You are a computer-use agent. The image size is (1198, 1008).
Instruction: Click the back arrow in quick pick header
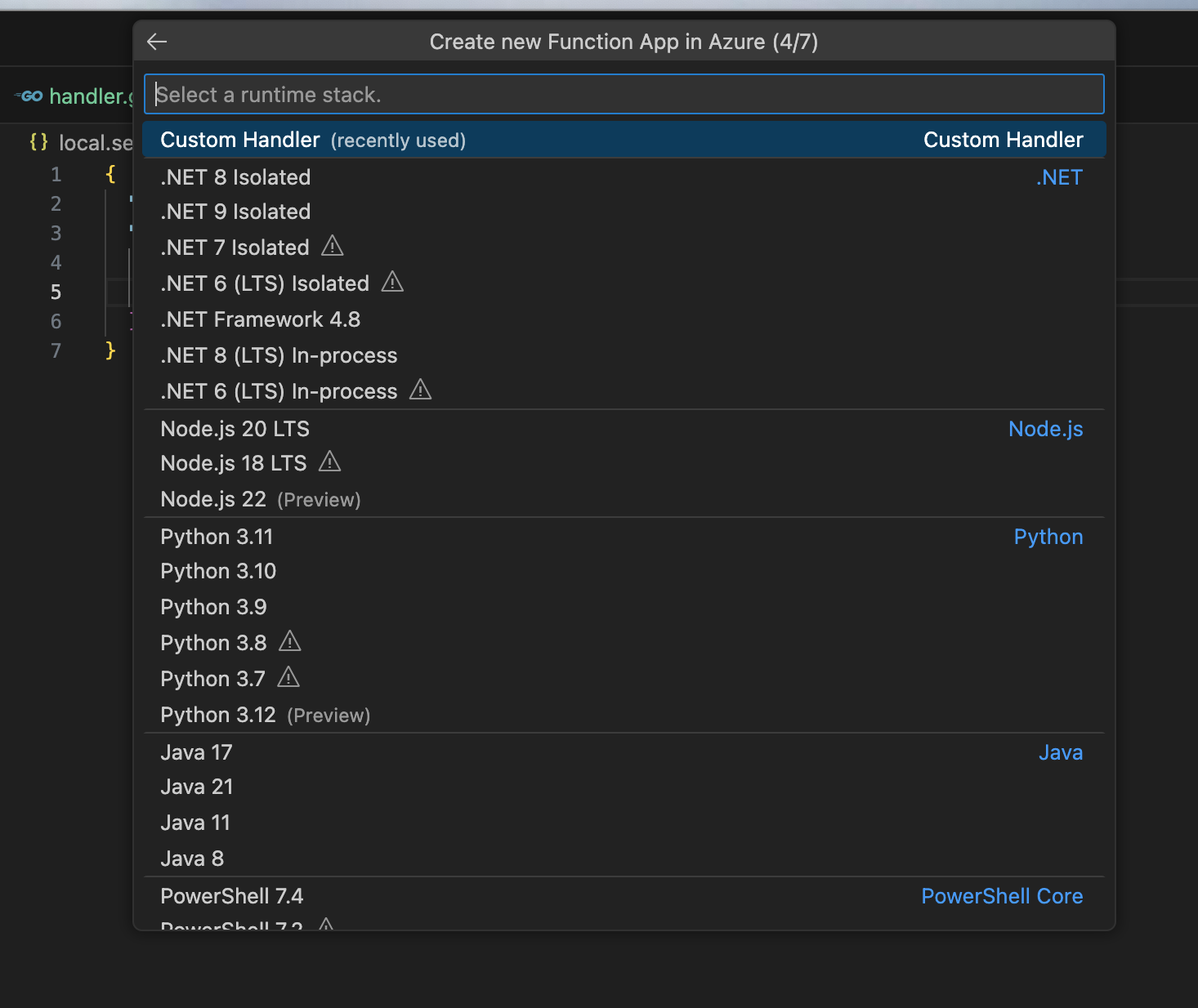pyautogui.click(x=157, y=42)
